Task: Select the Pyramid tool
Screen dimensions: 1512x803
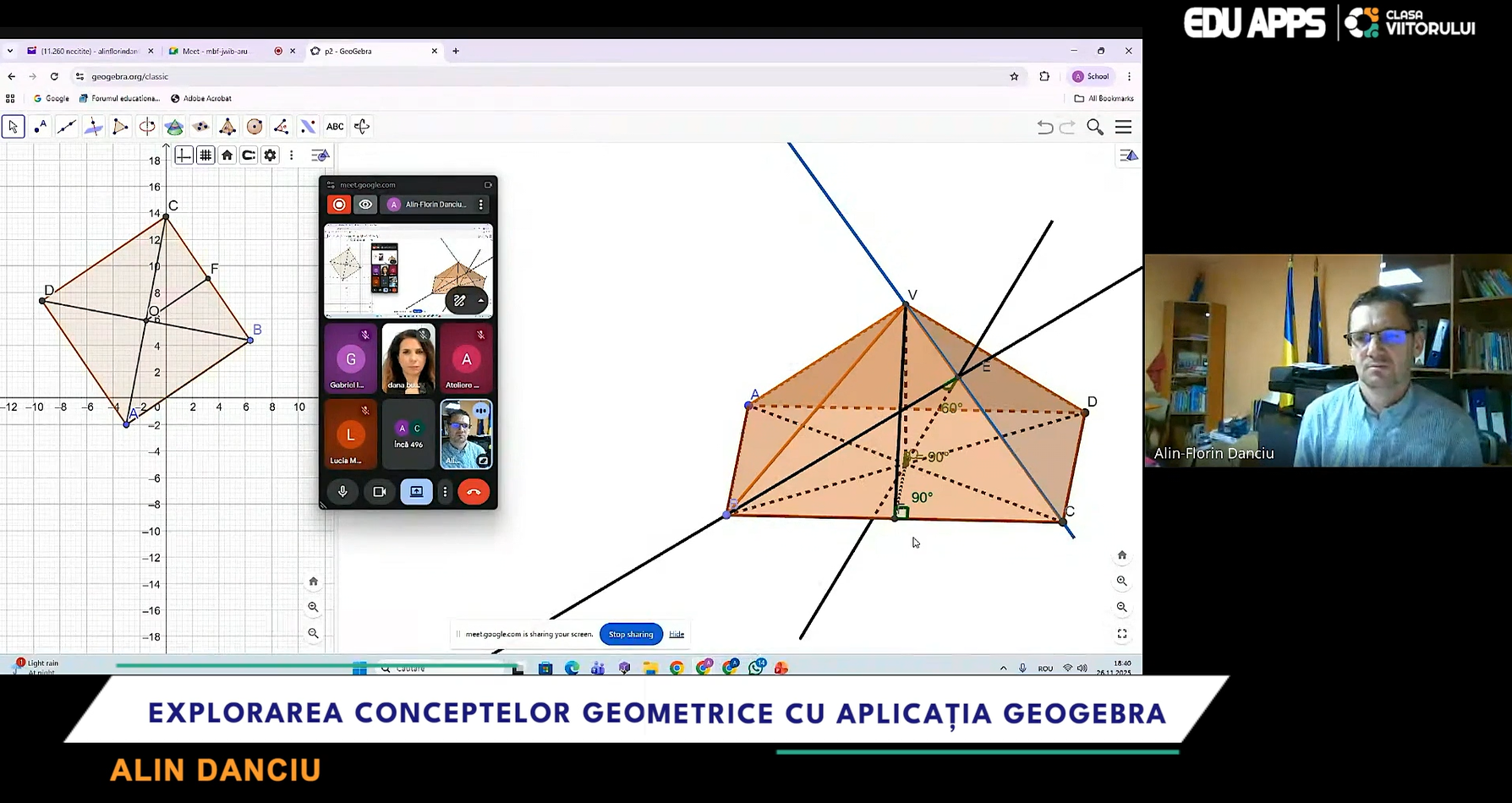Action: click(x=227, y=127)
